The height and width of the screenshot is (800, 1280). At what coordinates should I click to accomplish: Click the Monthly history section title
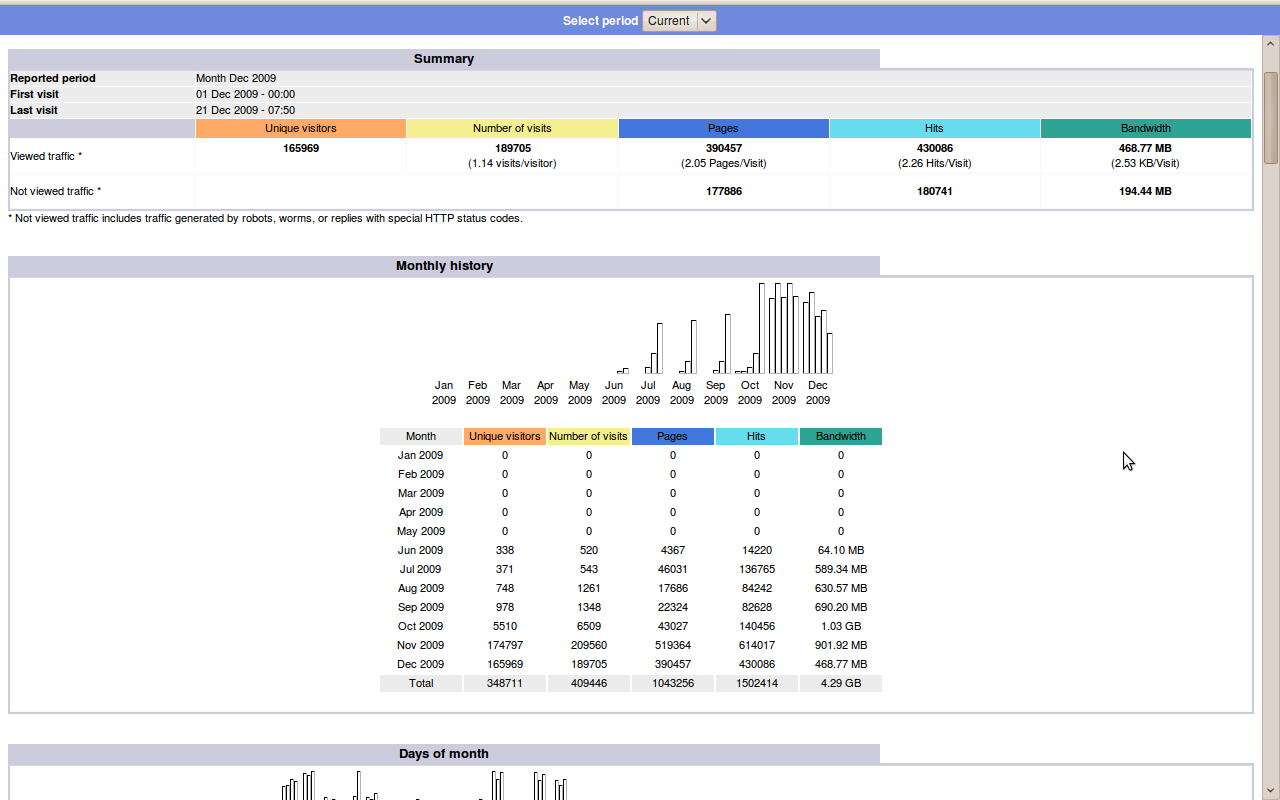[x=444, y=266]
